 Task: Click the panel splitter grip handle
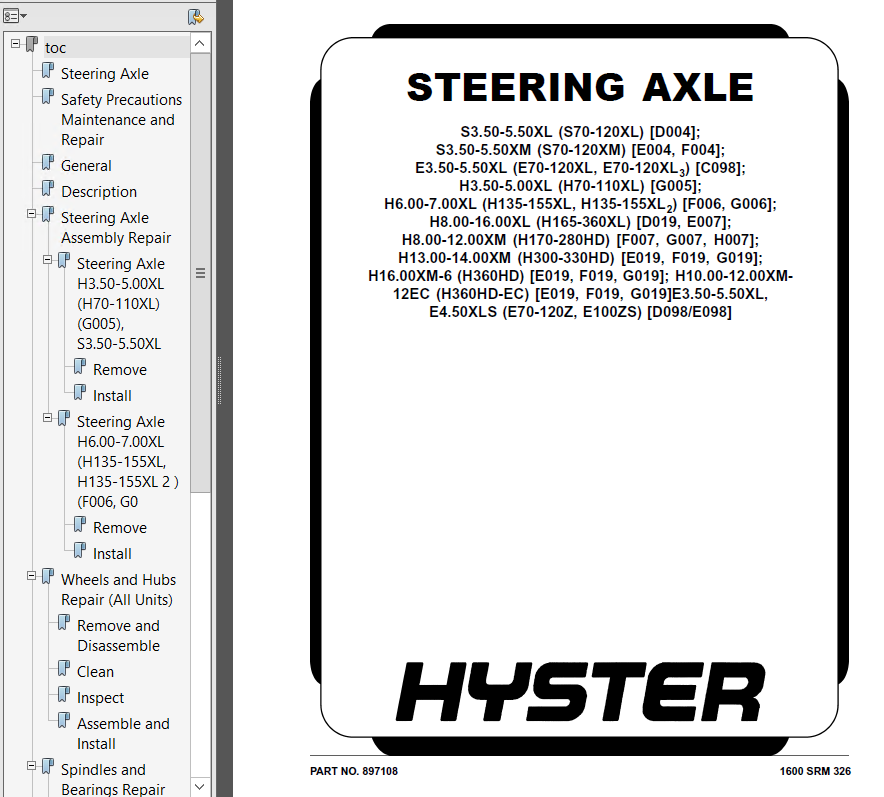[x=219, y=380]
